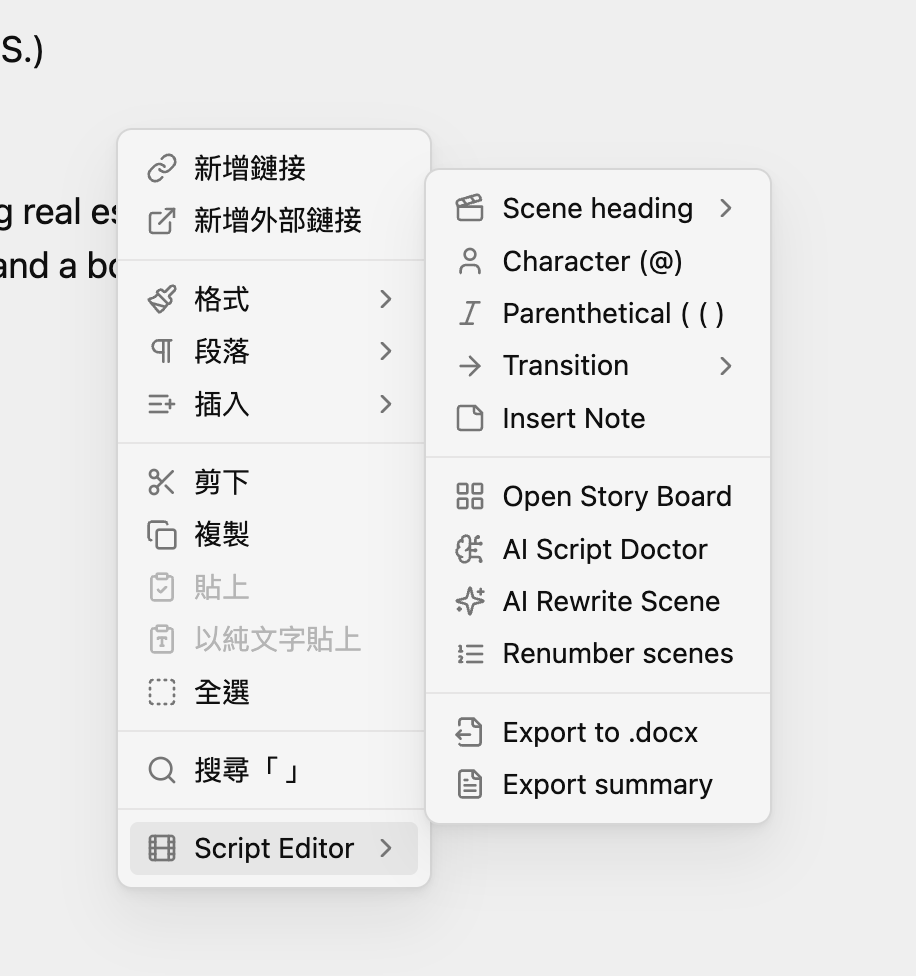Click the sparkle icon for AI Rewrite Scene
Image resolution: width=916 pixels, height=976 pixels.
470,601
